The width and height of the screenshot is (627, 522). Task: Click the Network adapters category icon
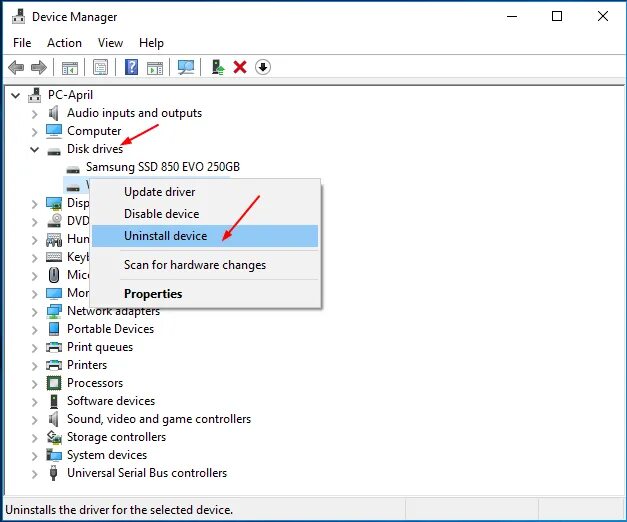[54, 311]
